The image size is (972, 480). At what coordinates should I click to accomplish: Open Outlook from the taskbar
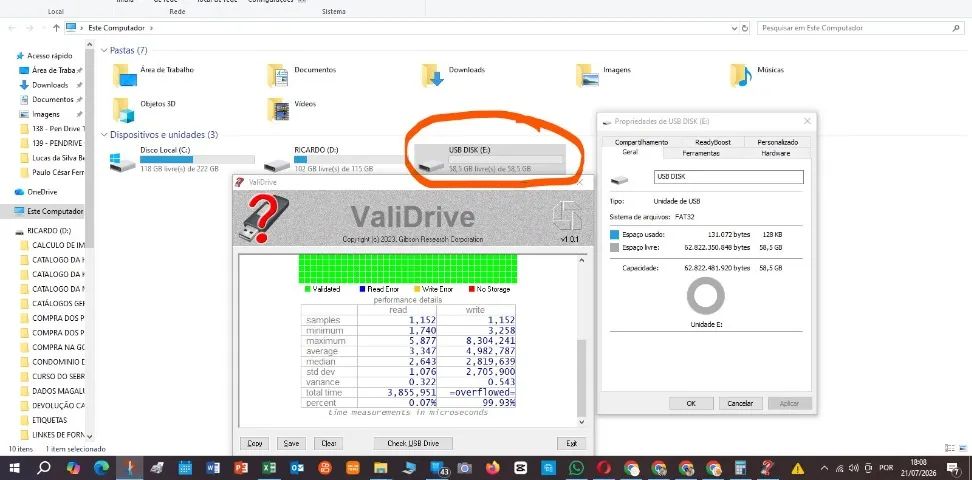tap(297, 468)
